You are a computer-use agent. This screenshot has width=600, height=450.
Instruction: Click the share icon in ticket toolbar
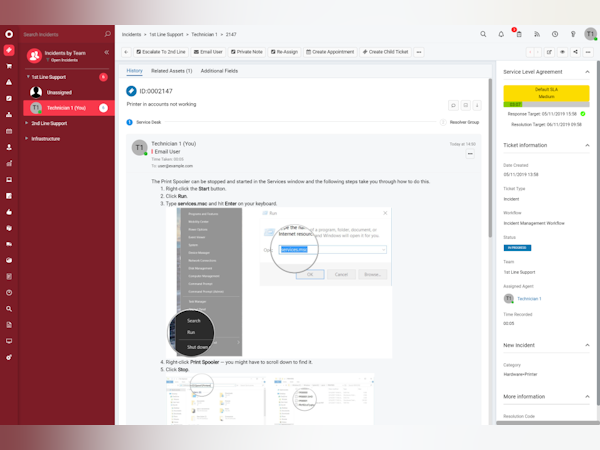pyautogui.click(x=575, y=52)
